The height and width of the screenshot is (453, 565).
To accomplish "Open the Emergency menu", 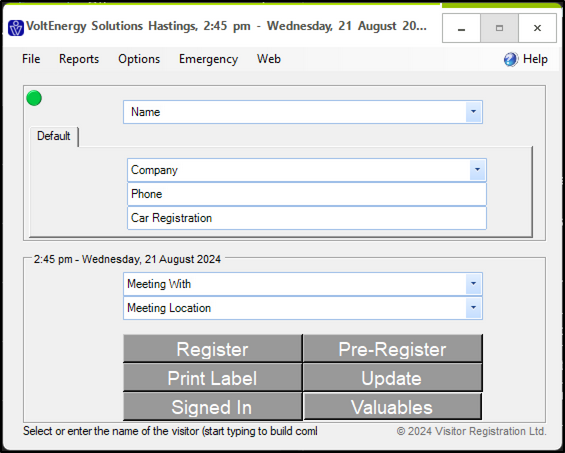I will point(208,59).
